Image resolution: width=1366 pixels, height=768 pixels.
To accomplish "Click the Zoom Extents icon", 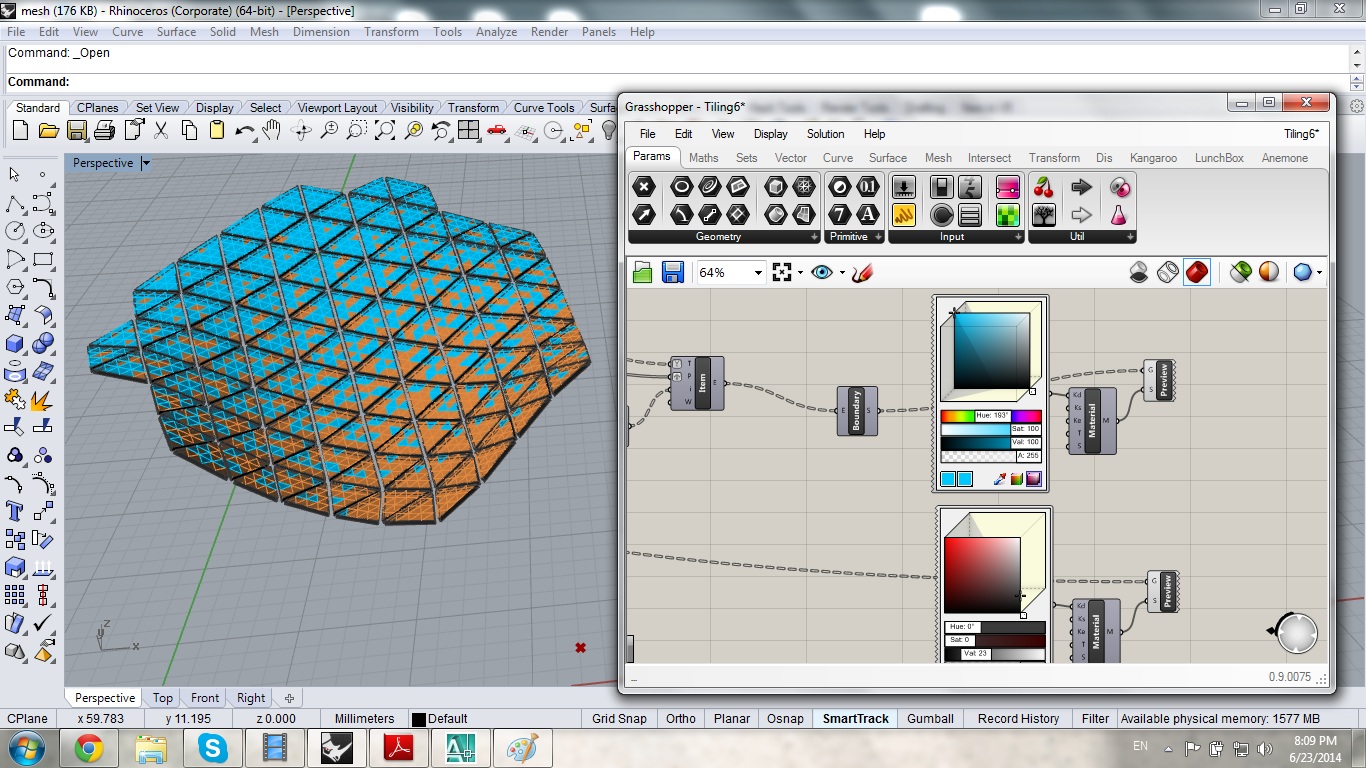I will (384, 130).
